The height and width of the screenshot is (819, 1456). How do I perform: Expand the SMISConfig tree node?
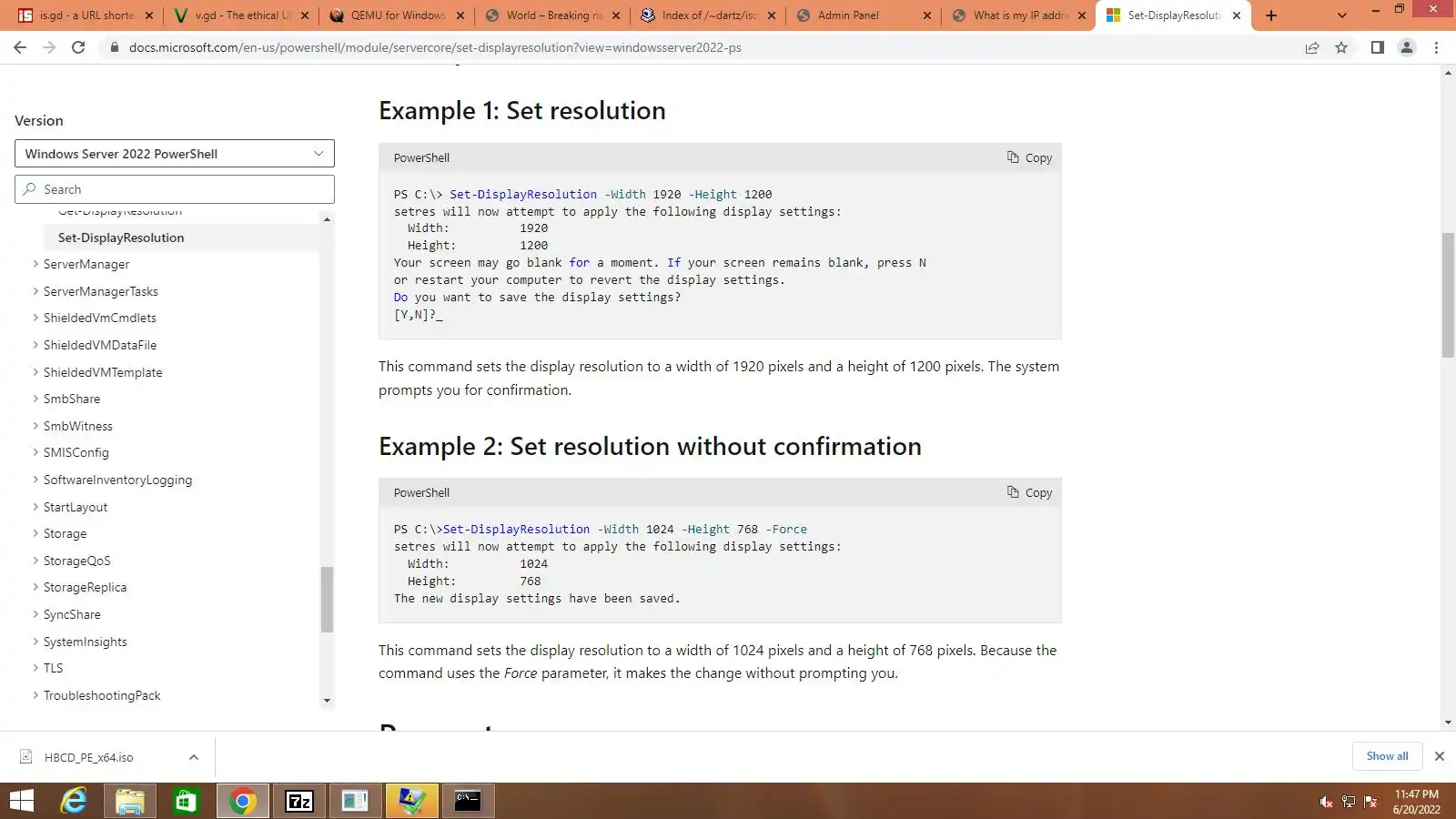(x=35, y=452)
